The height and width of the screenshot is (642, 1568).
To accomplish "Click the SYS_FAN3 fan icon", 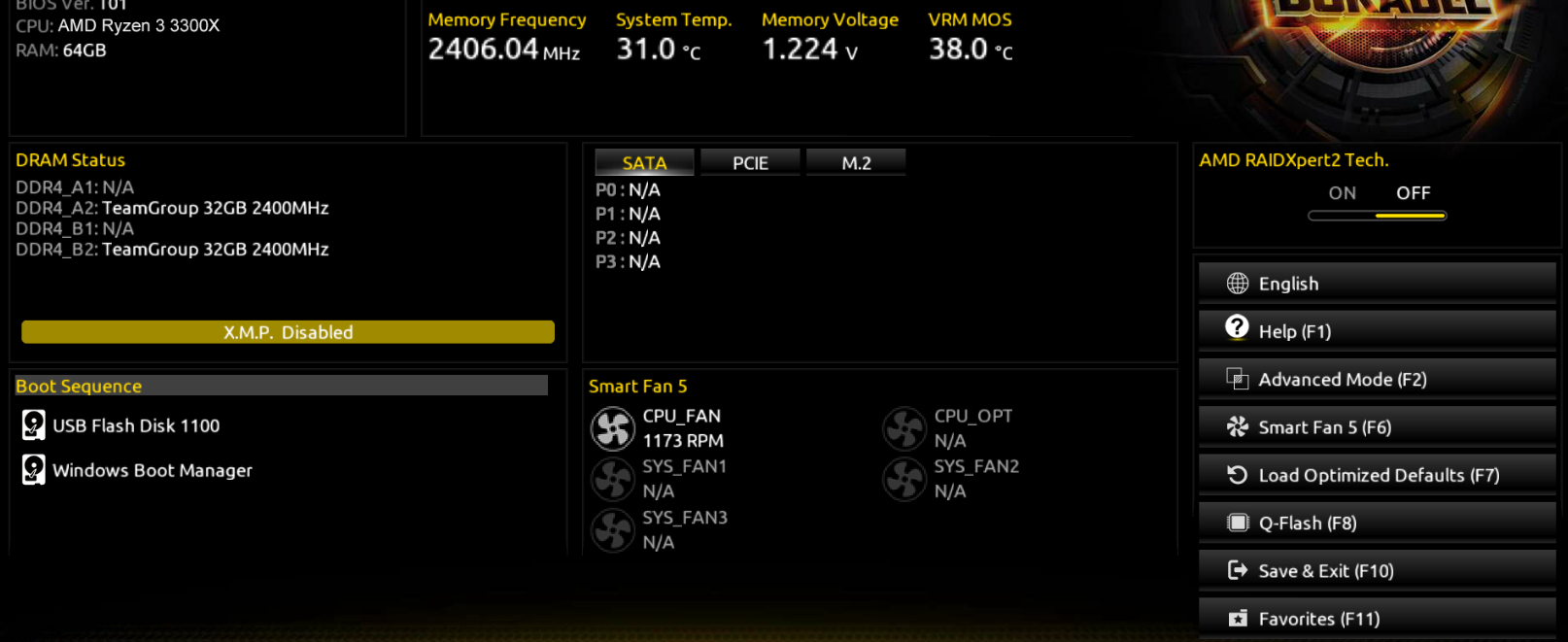I will point(613,530).
